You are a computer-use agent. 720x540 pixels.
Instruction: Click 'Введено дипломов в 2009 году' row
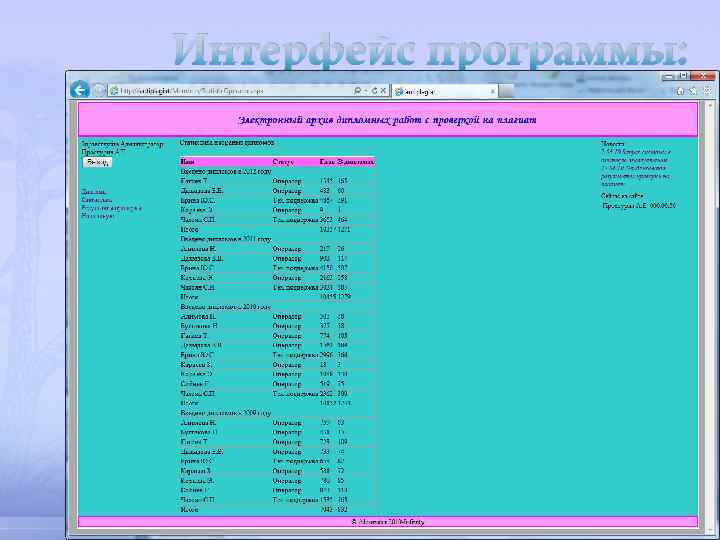(x=278, y=413)
